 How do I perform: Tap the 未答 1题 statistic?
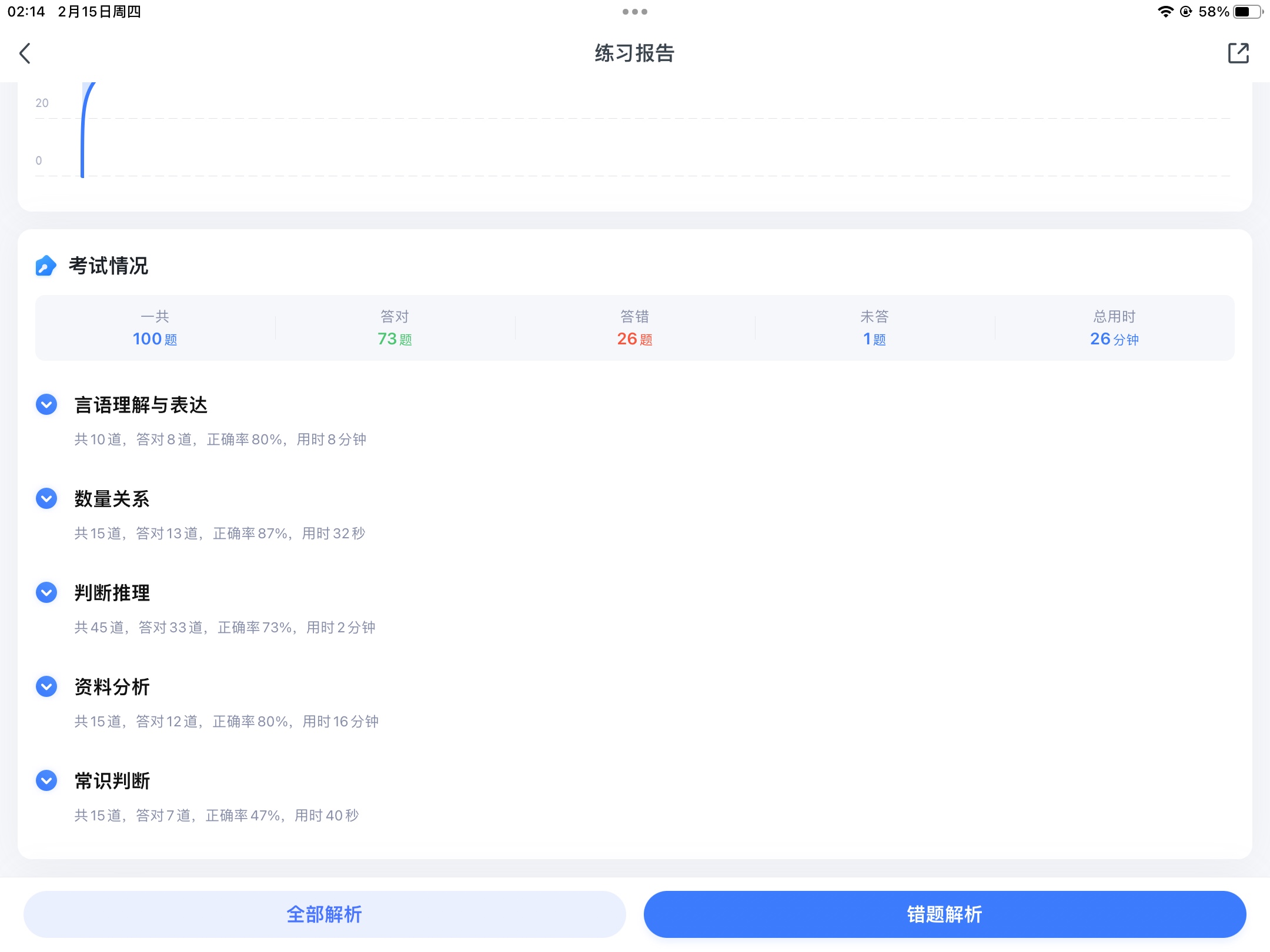click(874, 328)
